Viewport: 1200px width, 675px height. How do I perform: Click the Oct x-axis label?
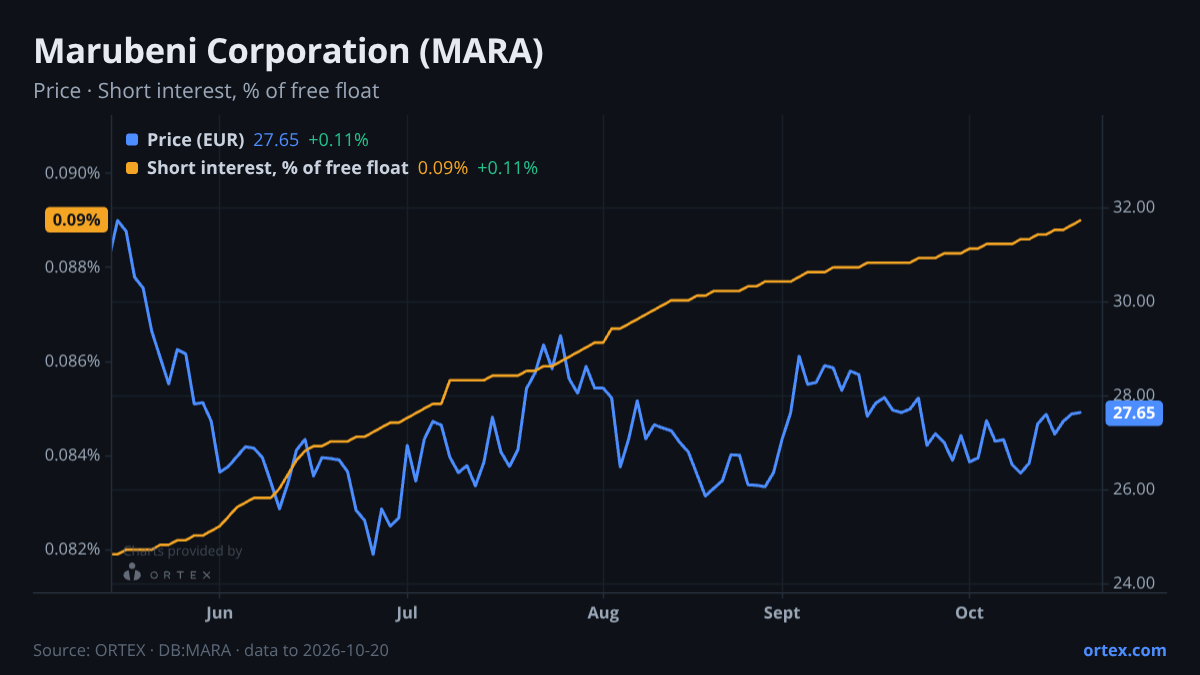click(x=969, y=612)
